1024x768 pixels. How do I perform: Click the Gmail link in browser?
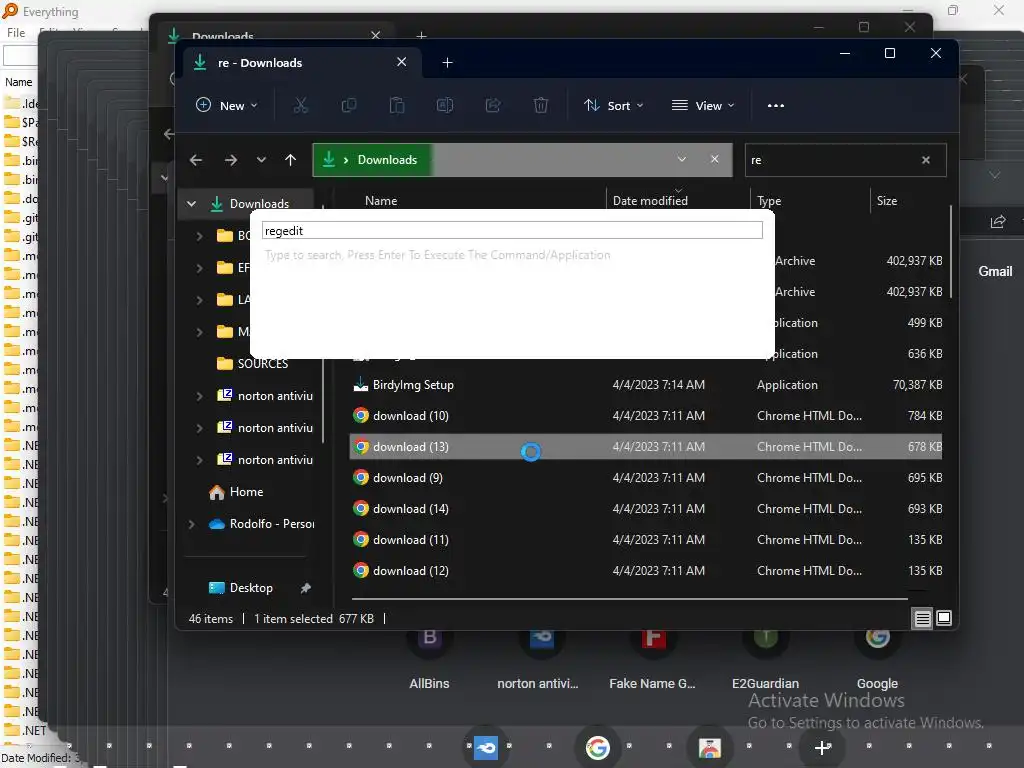point(995,272)
